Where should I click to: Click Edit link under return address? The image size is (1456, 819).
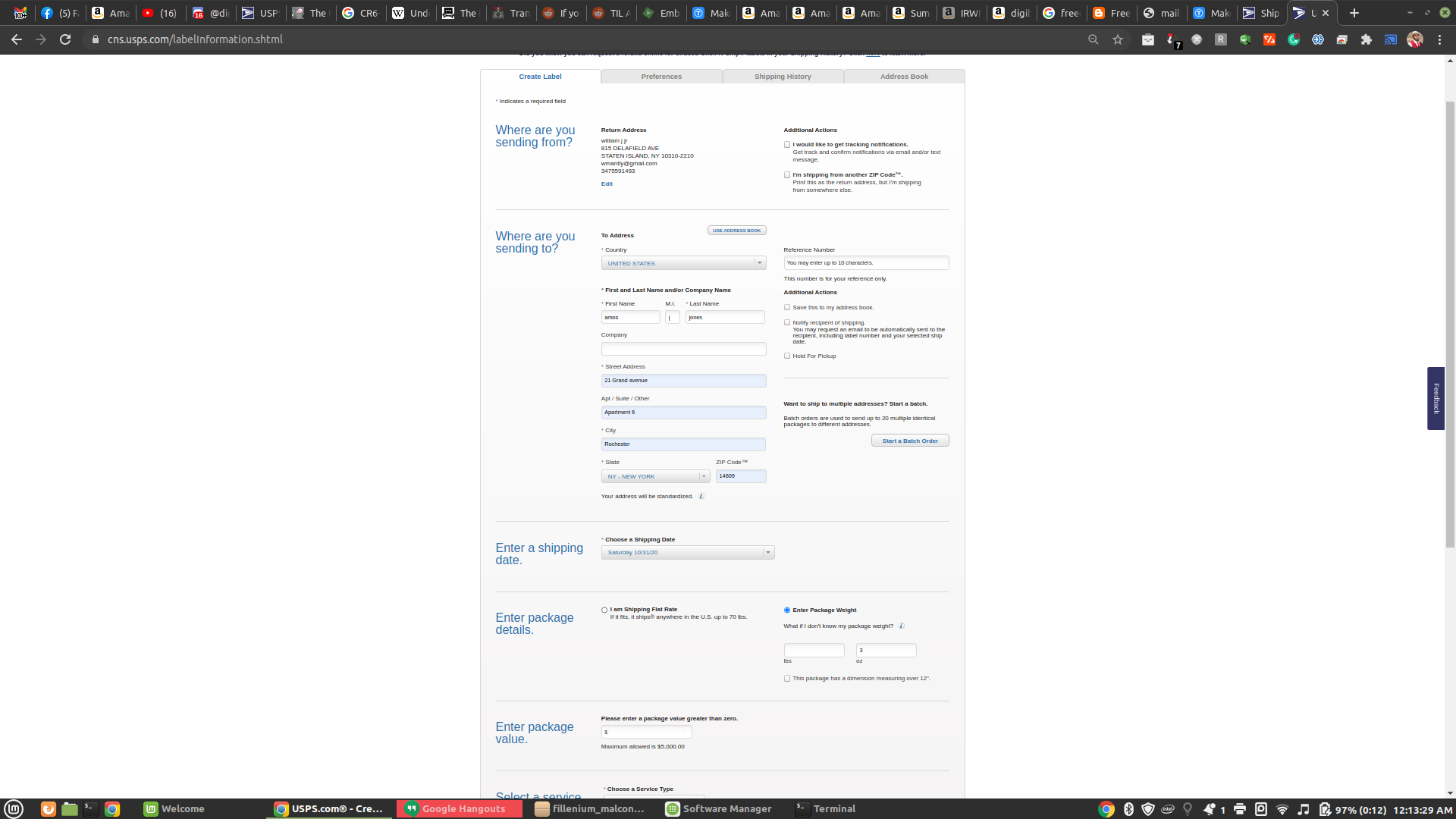click(607, 184)
